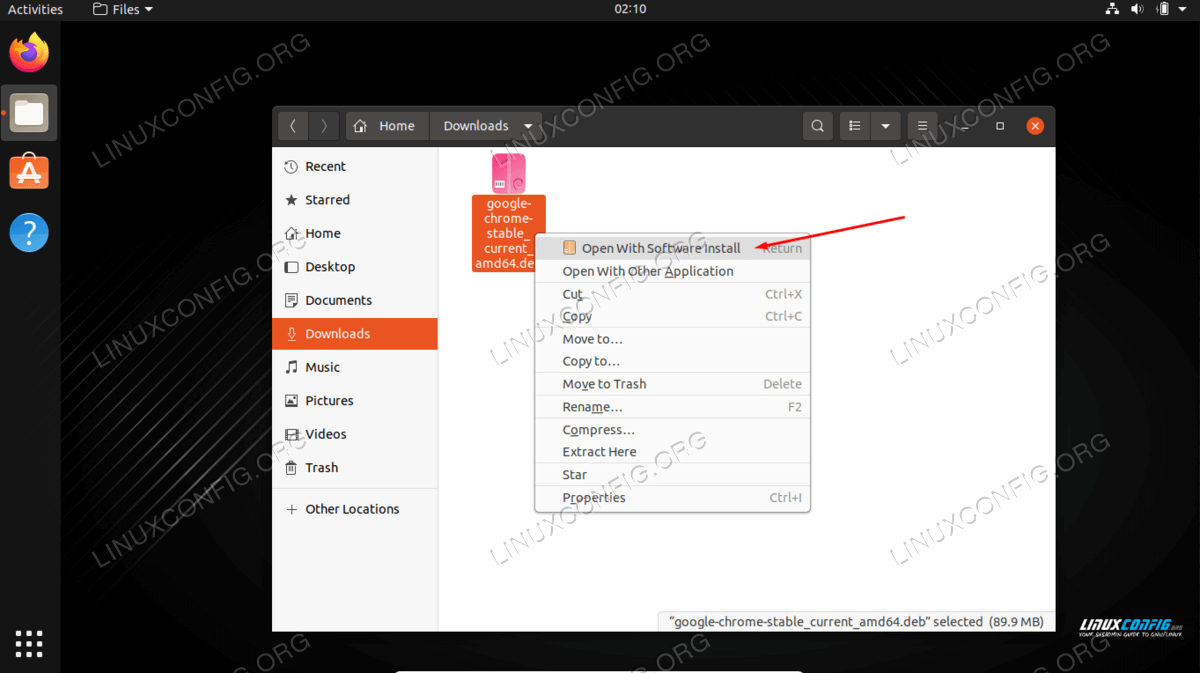This screenshot has height=673, width=1200.
Task: Expand the Downloads path bar dropdown arrow
Action: tap(528, 126)
